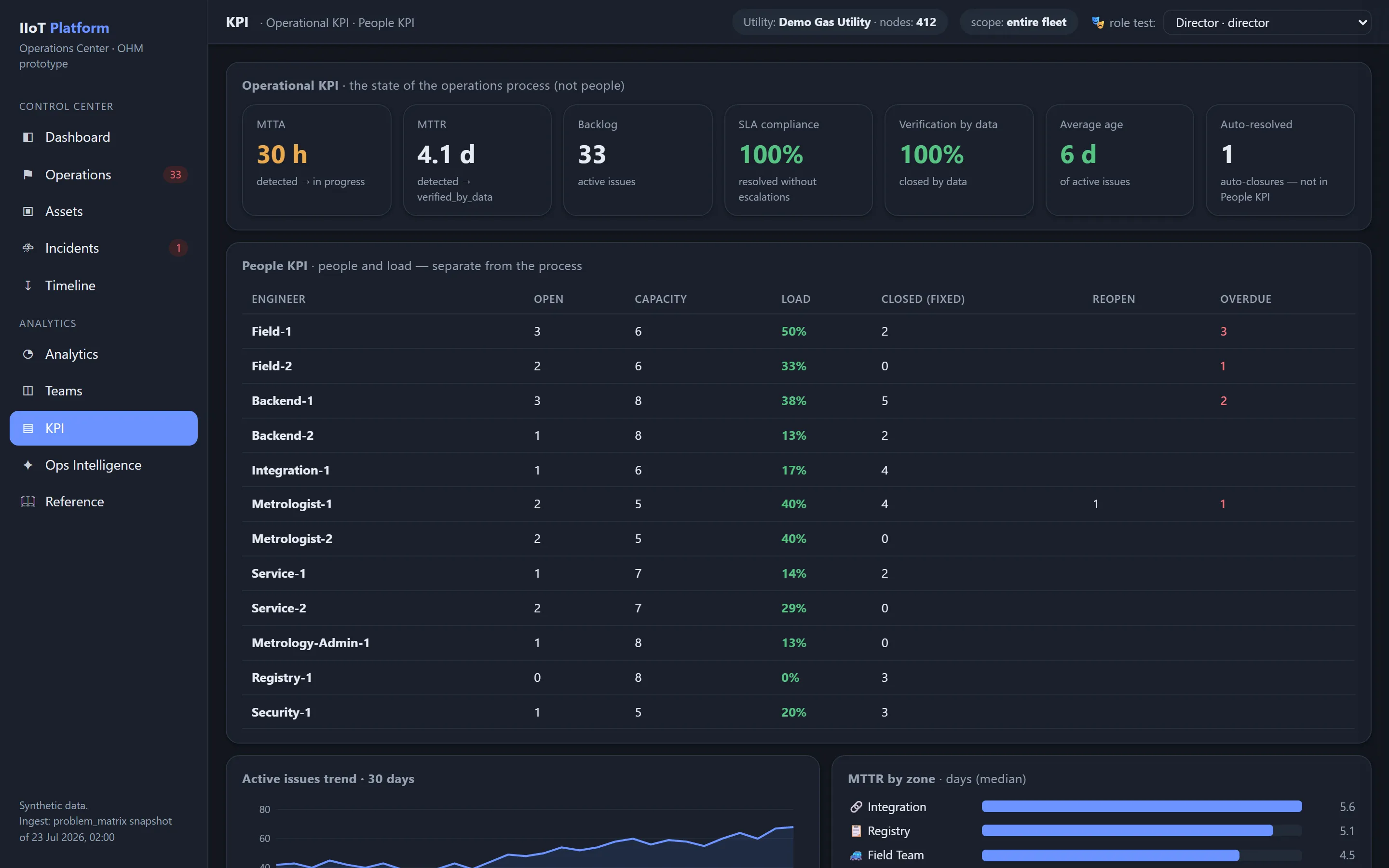Open the Reference section

coord(104,502)
